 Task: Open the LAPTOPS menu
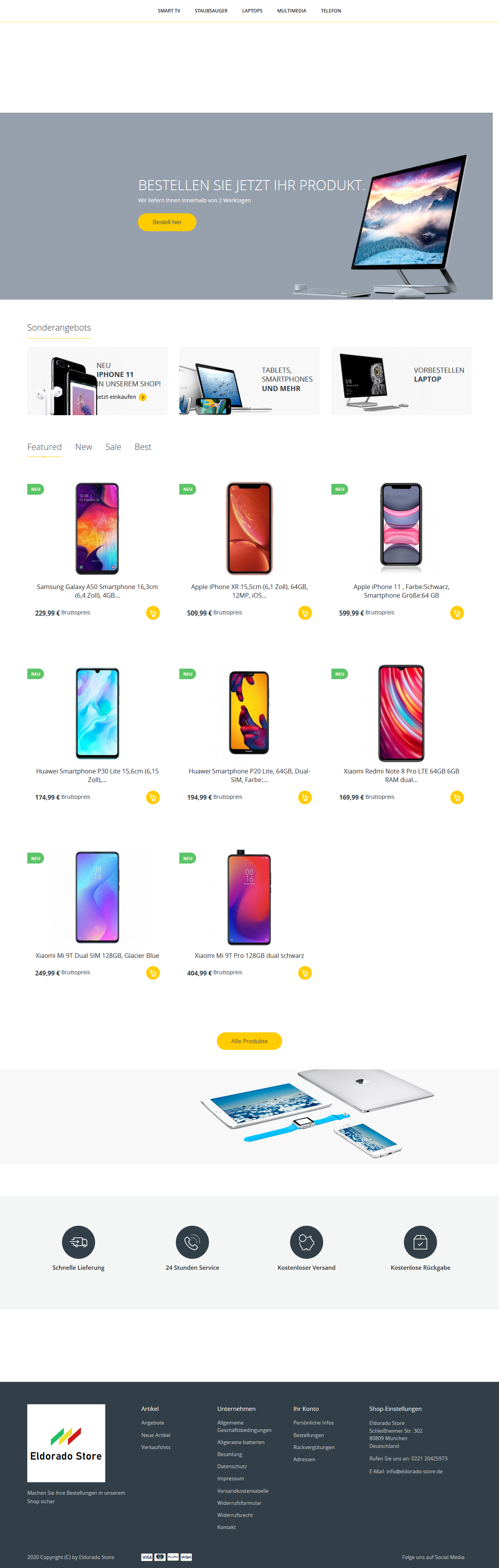pos(253,11)
